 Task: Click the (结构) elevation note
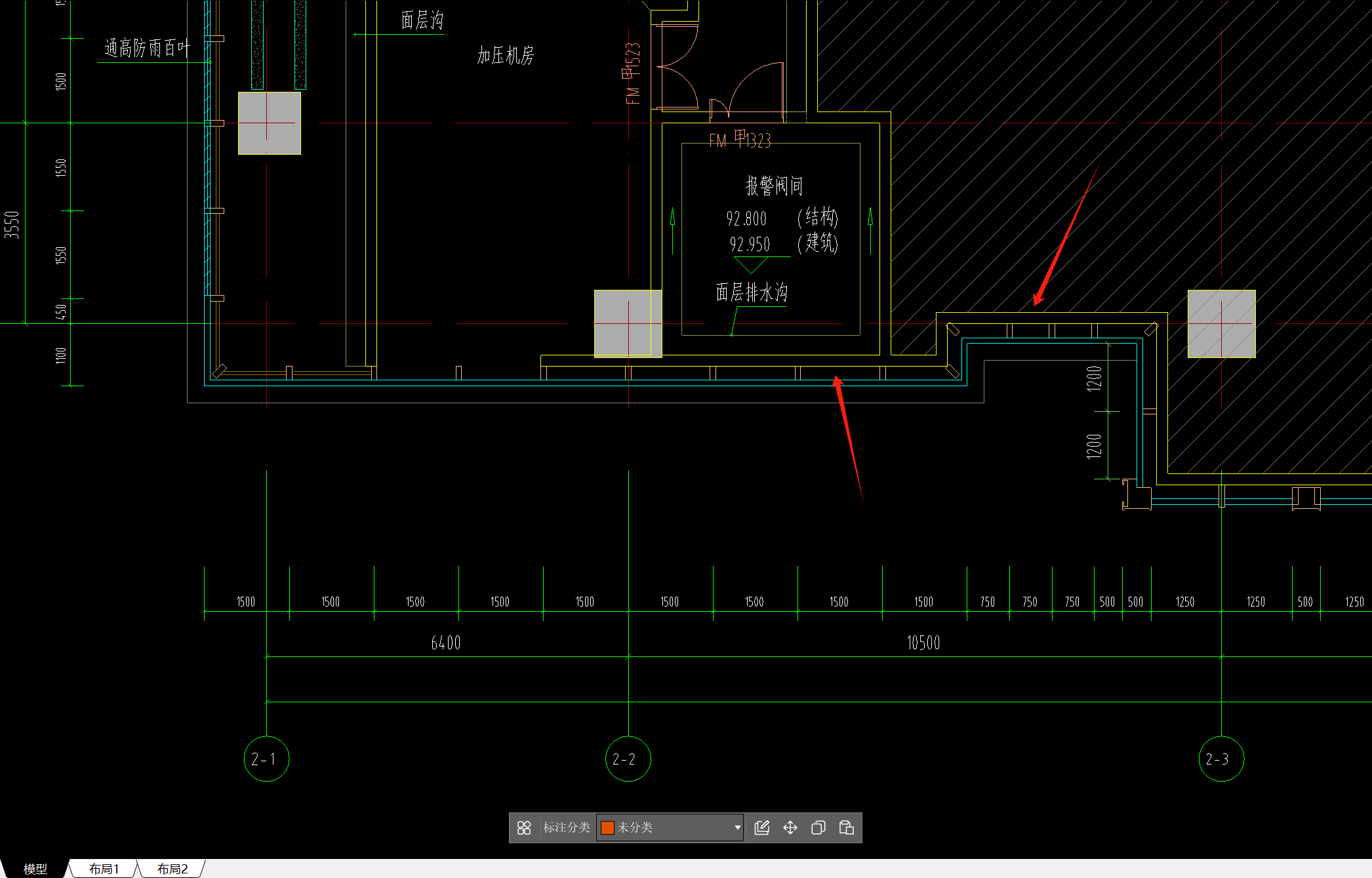pyautogui.click(x=818, y=217)
